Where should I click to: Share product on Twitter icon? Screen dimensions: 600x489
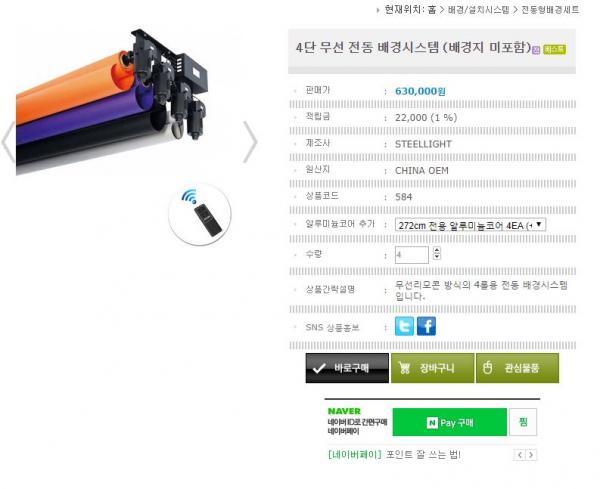click(404, 326)
